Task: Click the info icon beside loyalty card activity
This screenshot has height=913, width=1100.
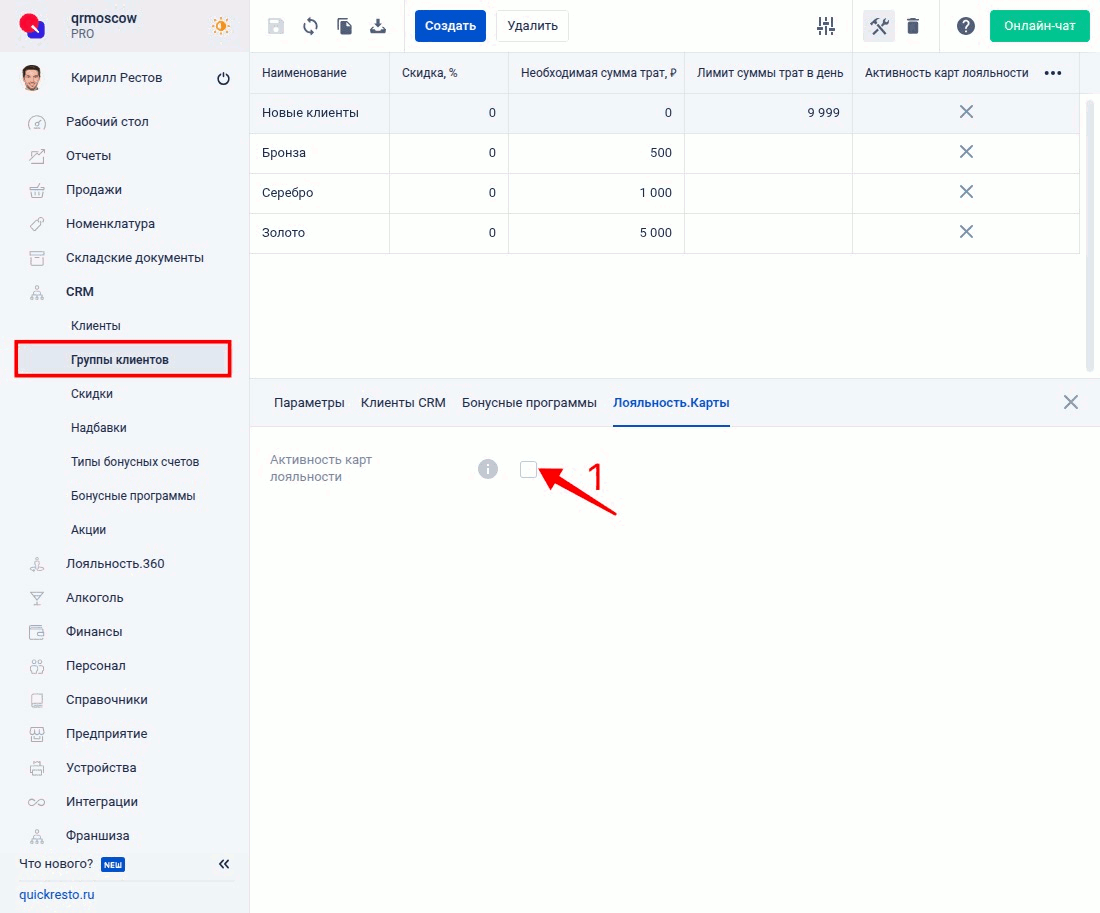Action: [488, 469]
